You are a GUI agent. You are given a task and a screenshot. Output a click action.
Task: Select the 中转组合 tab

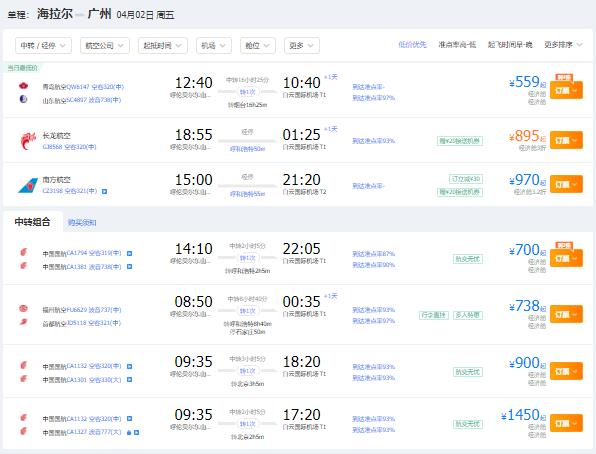click(32, 222)
